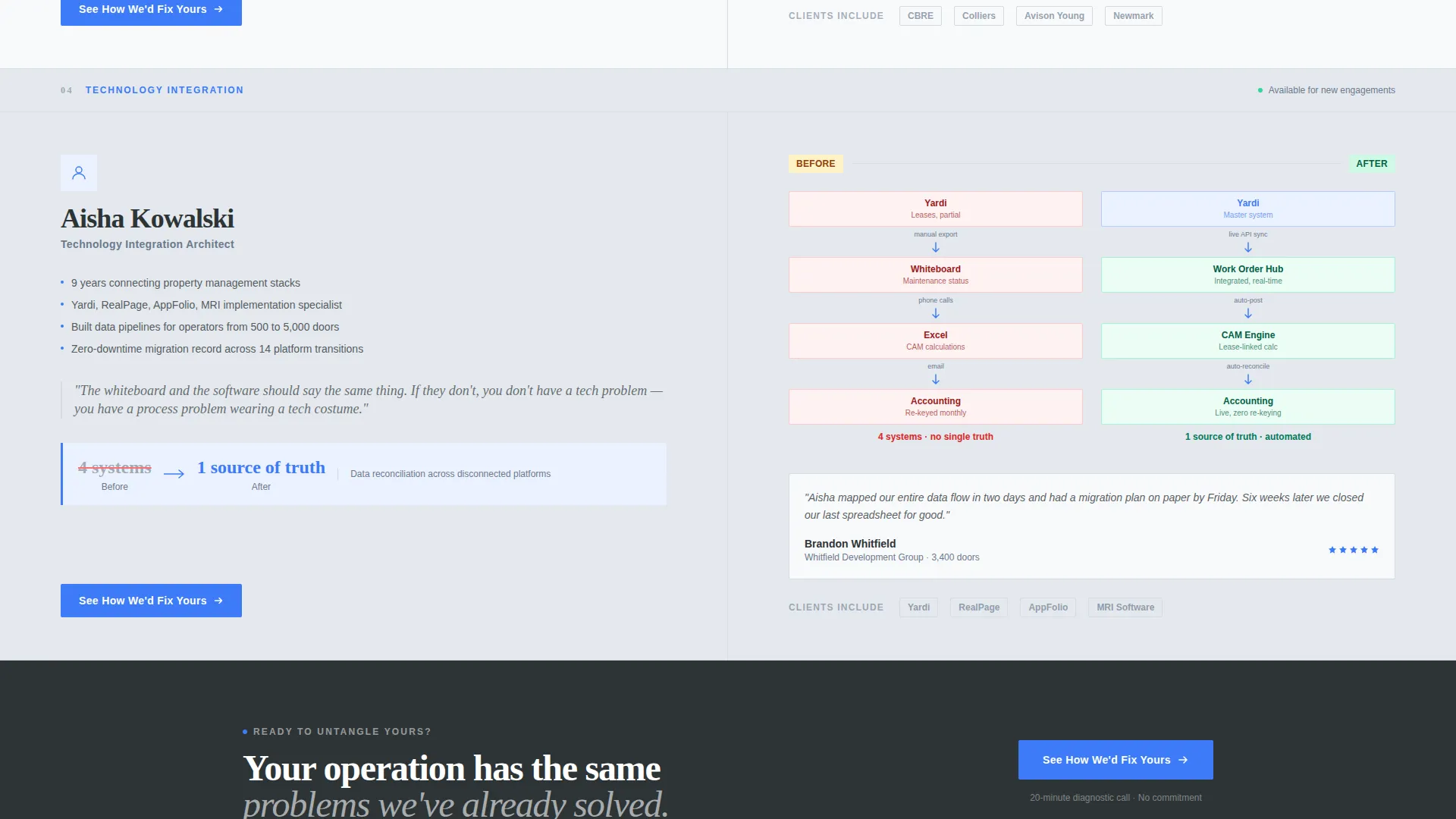The image size is (1456, 819).
Task: Click the long arrow between 4 systems and 1 source
Action: pyautogui.click(x=174, y=474)
